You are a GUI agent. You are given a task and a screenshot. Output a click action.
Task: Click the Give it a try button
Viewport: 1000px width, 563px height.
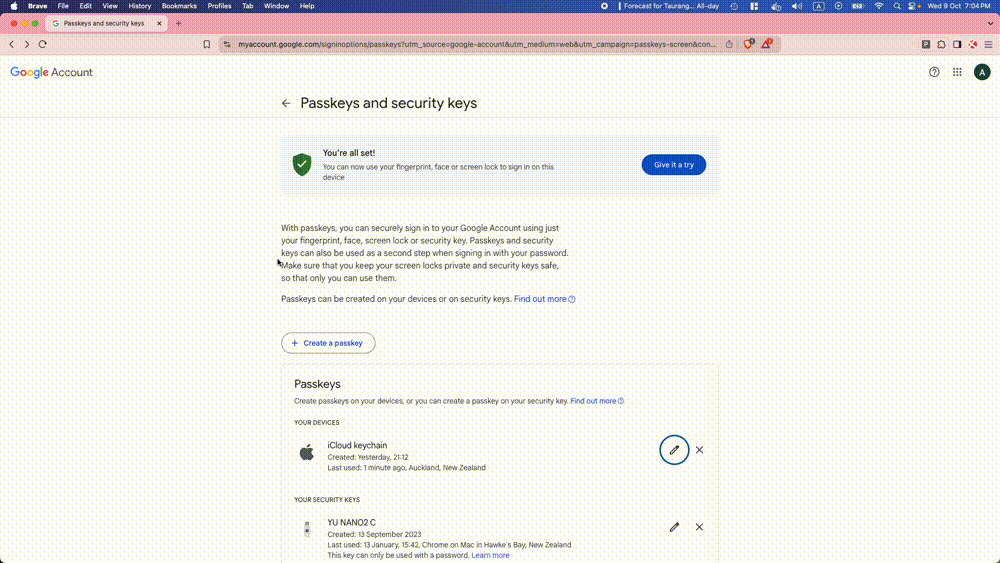[x=673, y=165]
